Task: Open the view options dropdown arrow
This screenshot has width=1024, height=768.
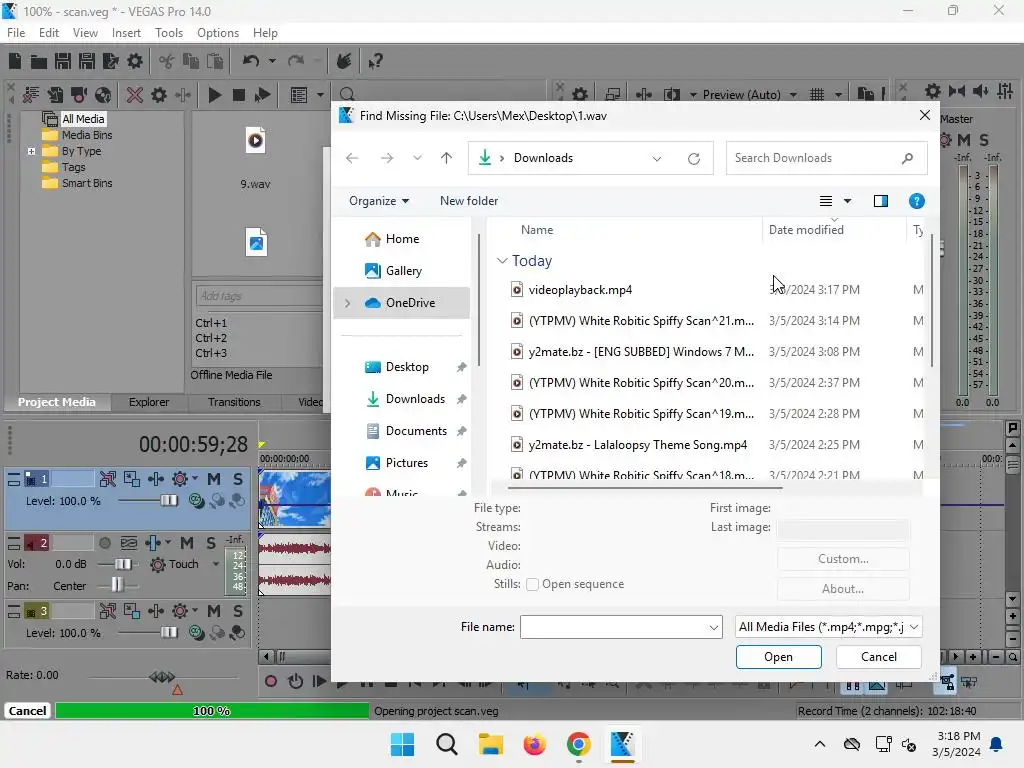Action: 848,201
